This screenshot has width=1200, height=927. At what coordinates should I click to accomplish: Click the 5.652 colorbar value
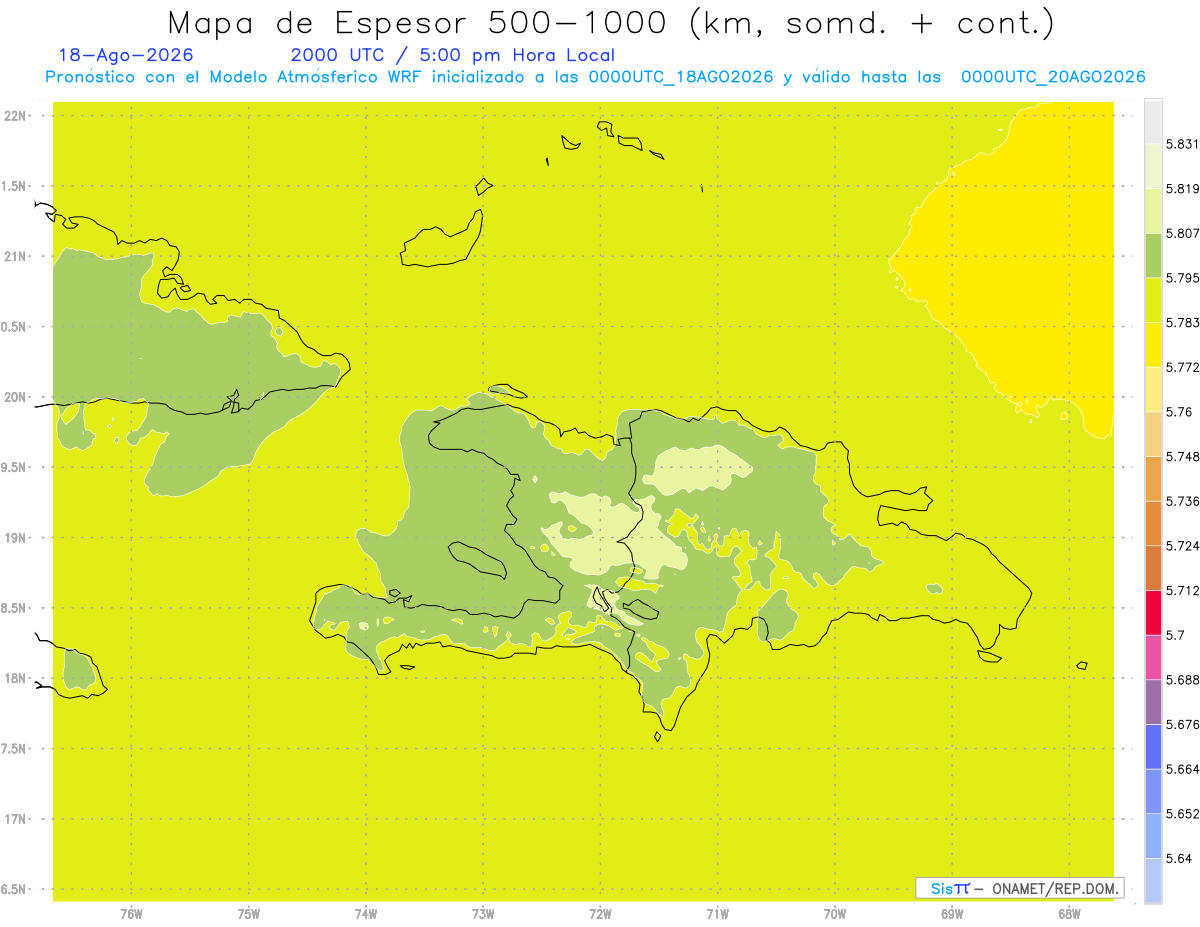1182,814
